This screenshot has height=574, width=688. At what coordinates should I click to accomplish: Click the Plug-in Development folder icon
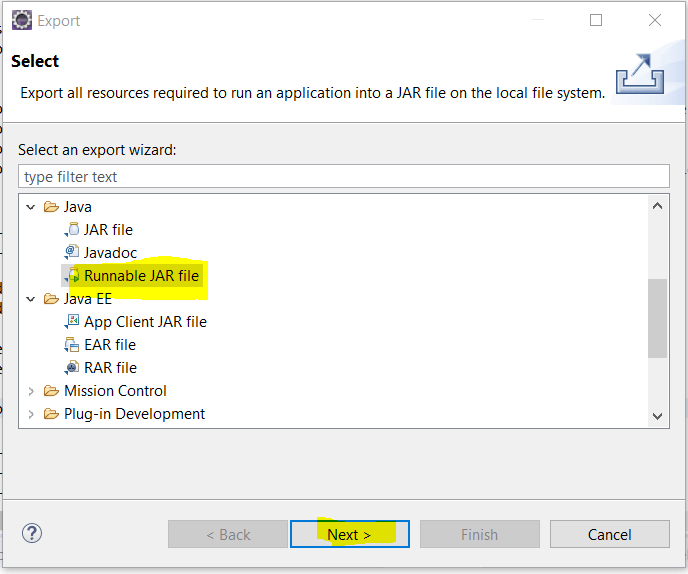pyautogui.click(x=51, y=414)
